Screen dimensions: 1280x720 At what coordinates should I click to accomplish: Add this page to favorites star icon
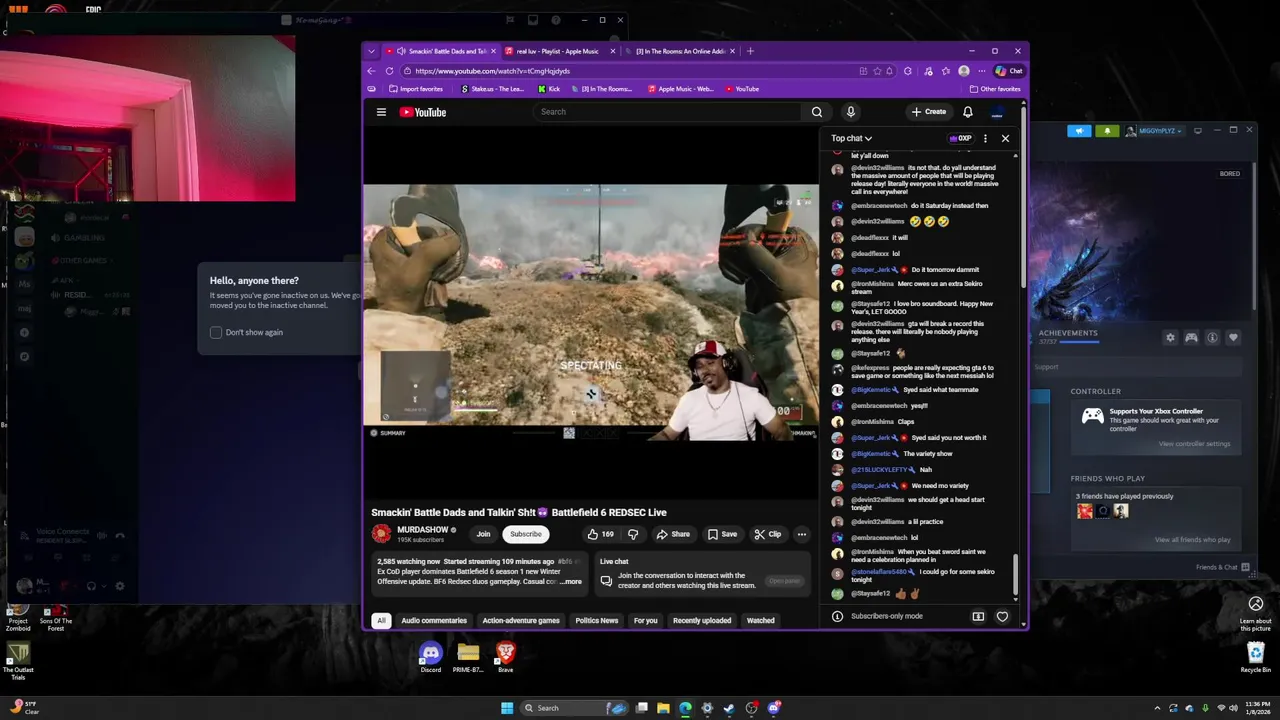[x=877, y=71]
